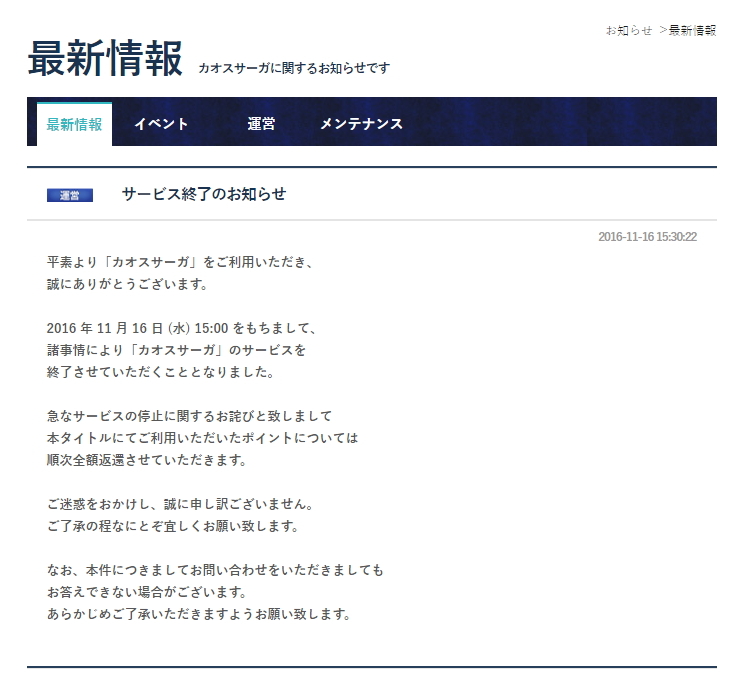This screenshot has height=682, width=737.
Task: Click the 最新情報 breadcrumb at top right
Action: 692,30
